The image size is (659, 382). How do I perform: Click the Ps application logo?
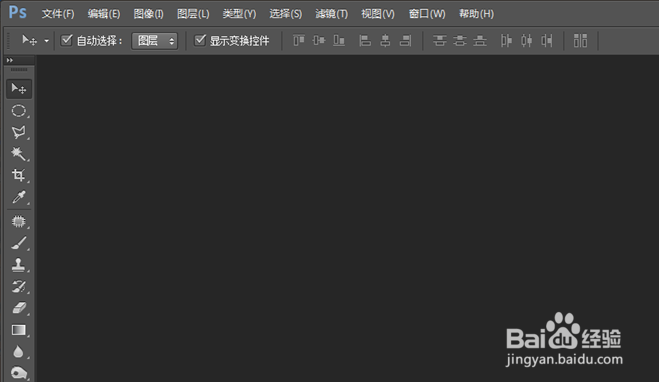pyautogui.click(x=18, y=13)
